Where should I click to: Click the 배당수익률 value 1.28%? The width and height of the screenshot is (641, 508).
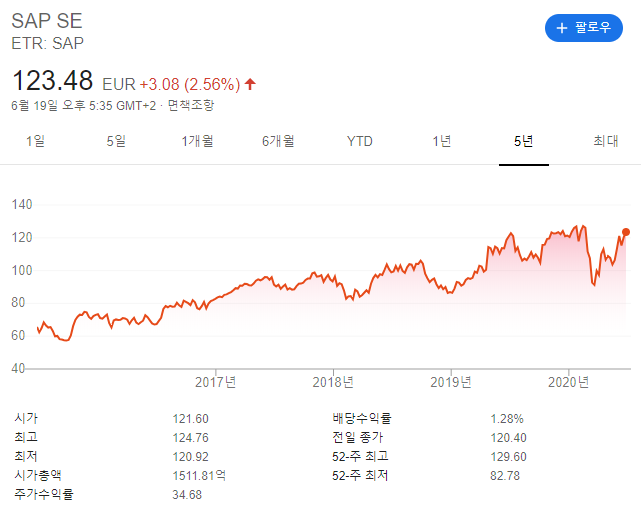[507, 419]
